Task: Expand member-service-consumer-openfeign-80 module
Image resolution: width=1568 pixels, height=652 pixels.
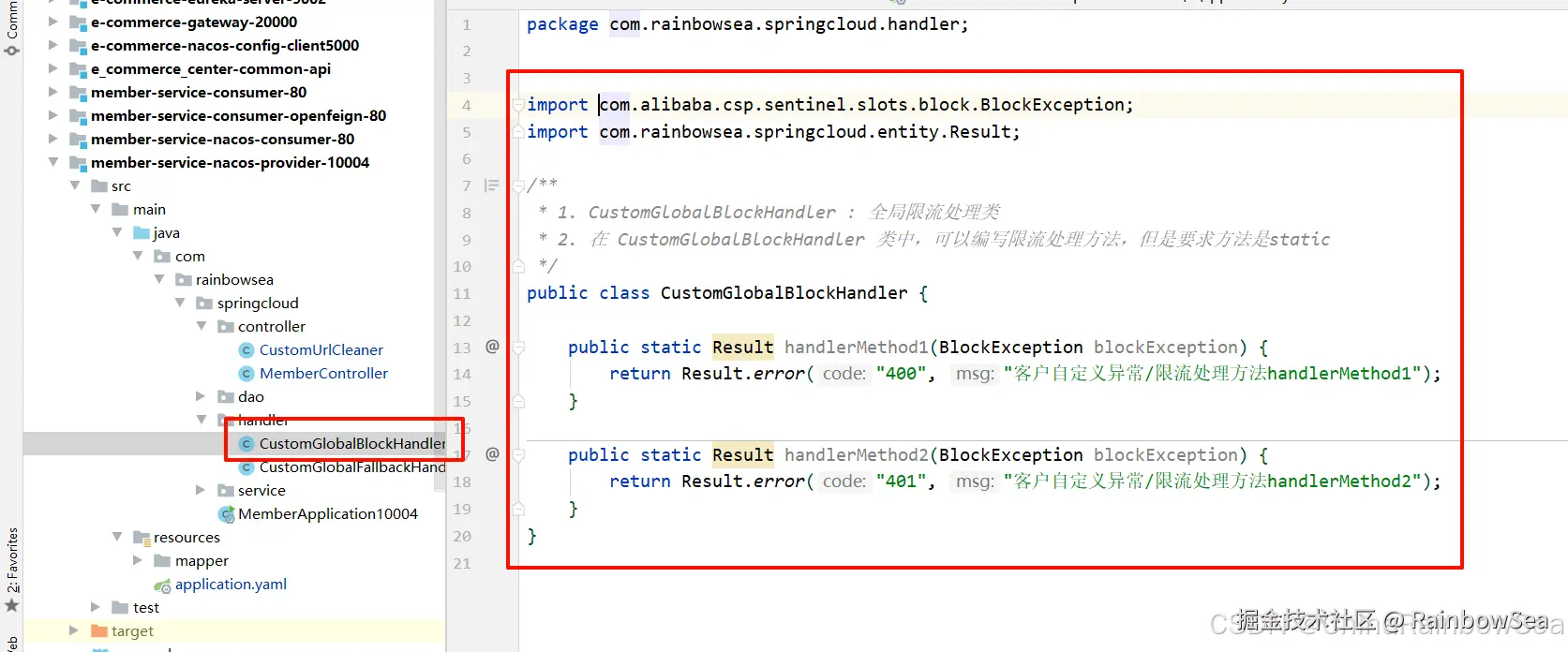Action: (x=53, y=115)
